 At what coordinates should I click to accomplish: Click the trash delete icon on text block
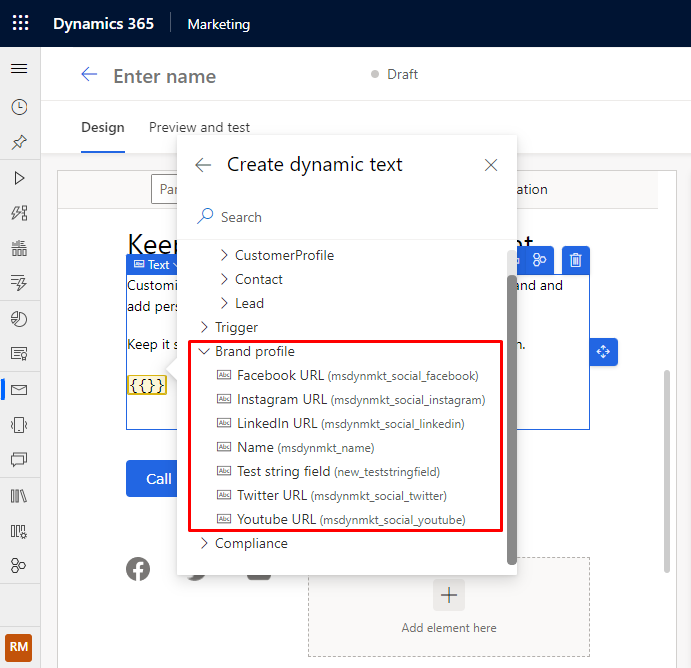coord(576,260)
